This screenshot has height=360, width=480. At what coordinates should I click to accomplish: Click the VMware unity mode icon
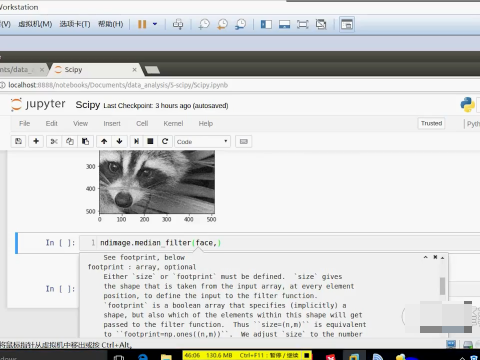[321, 24]
